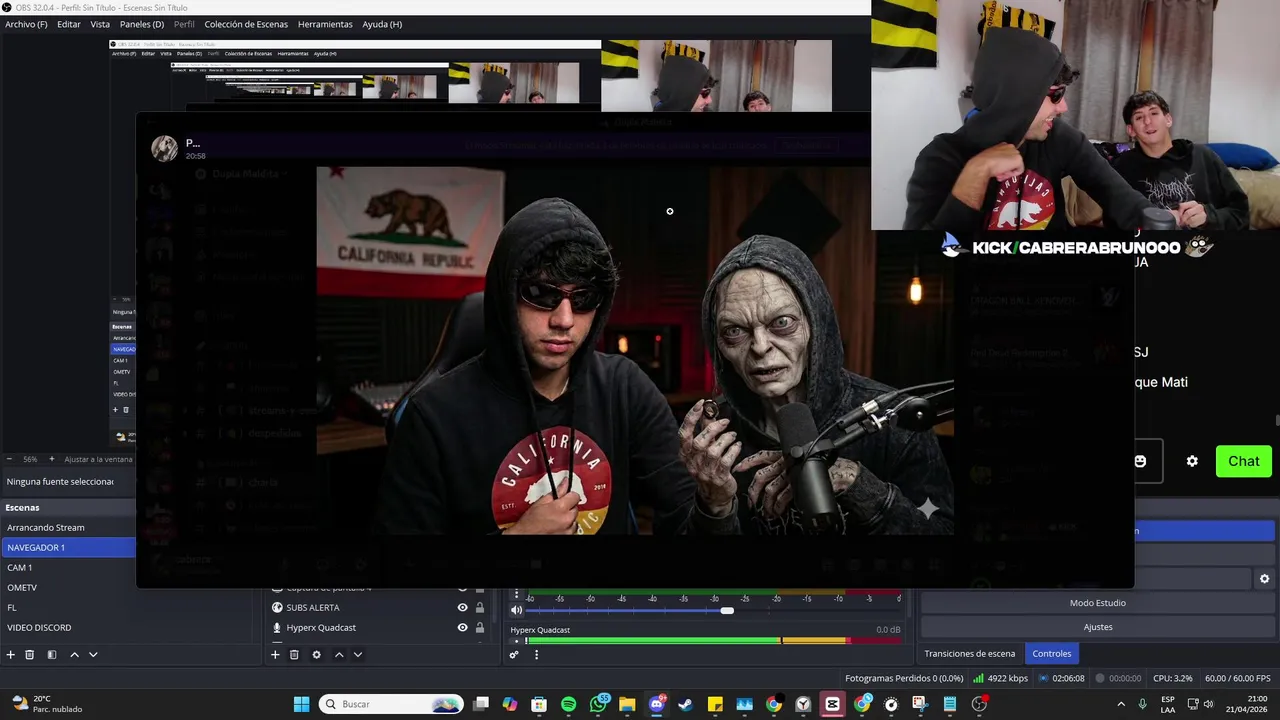Open Discord from the taskbar

[657, 704]
